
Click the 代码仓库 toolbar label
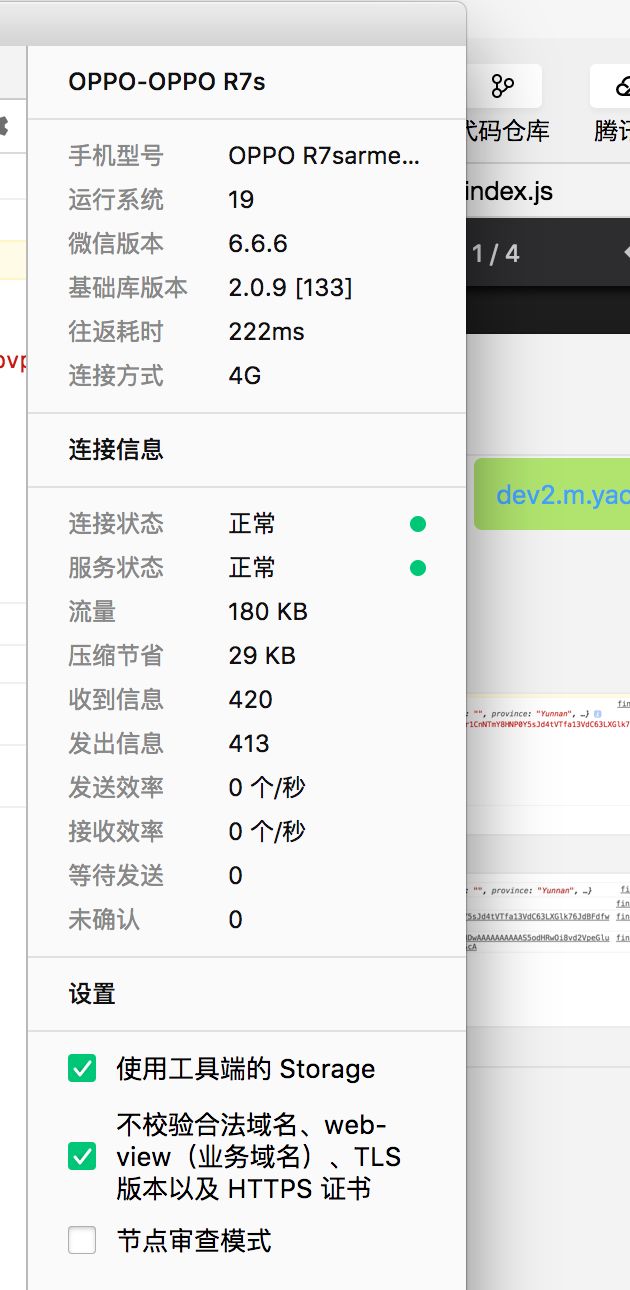point(507,131)
